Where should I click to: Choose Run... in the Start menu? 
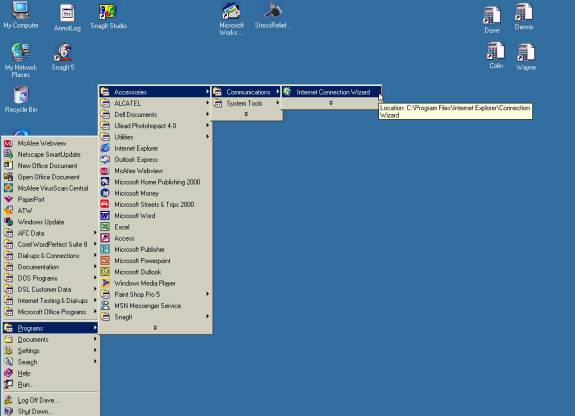click(x=51, y=384)
